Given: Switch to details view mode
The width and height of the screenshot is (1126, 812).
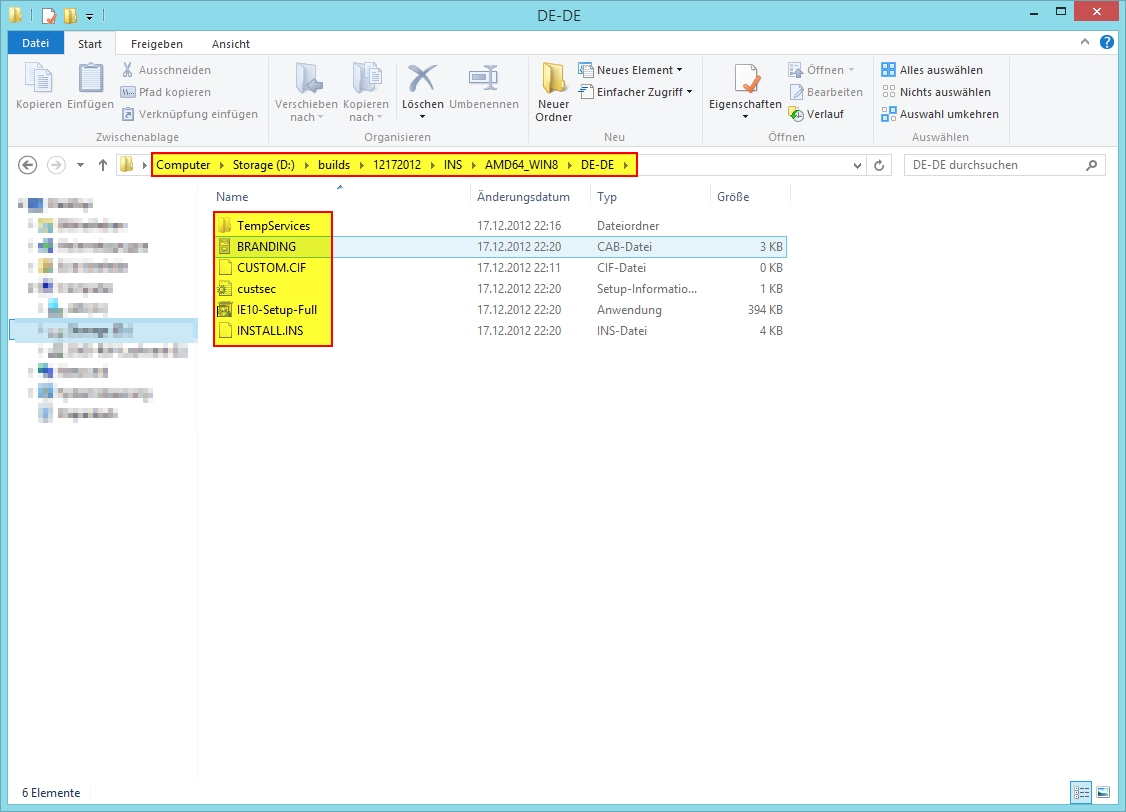Looking at the screenshot, I should (x=1081, y=792).
